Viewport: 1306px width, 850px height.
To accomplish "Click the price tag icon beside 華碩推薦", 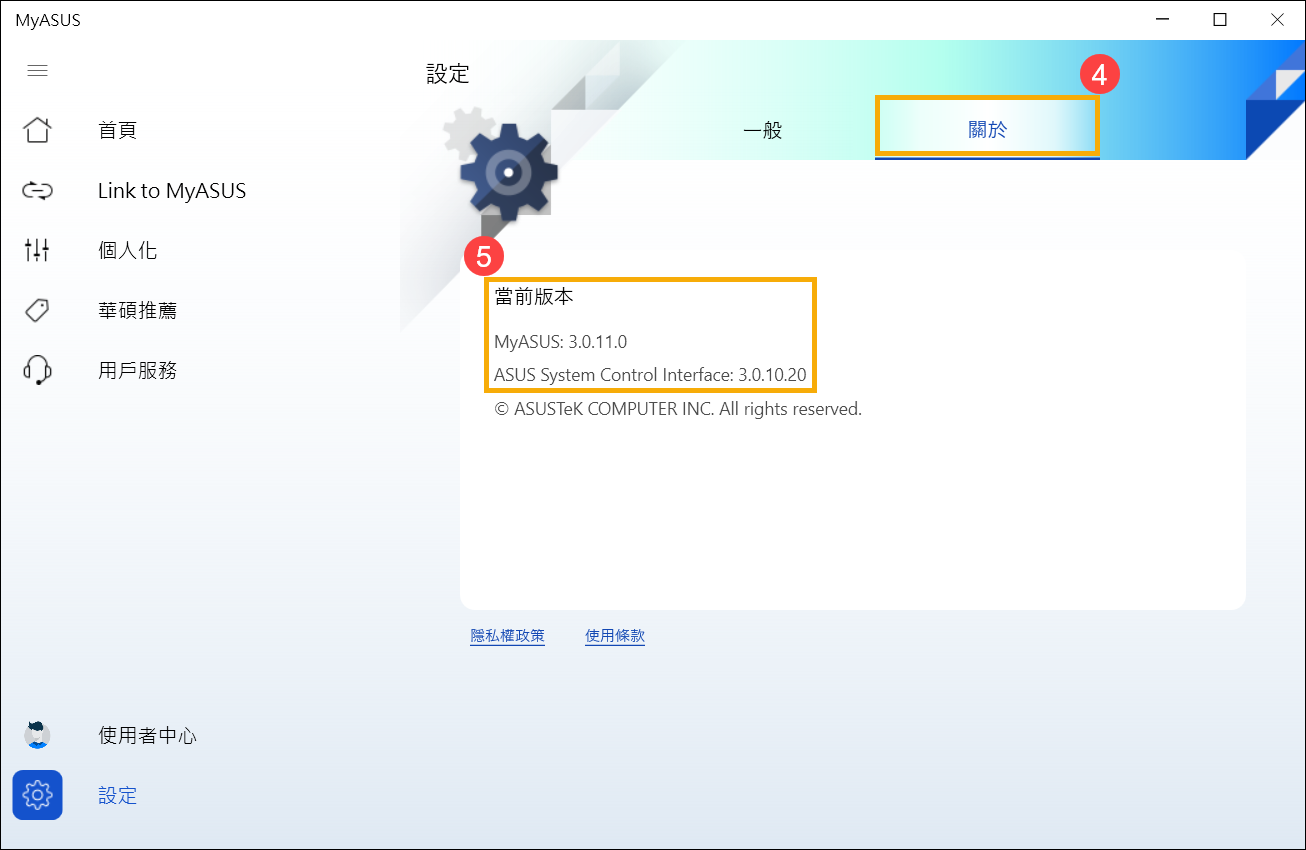I will (x=37, y=310).
